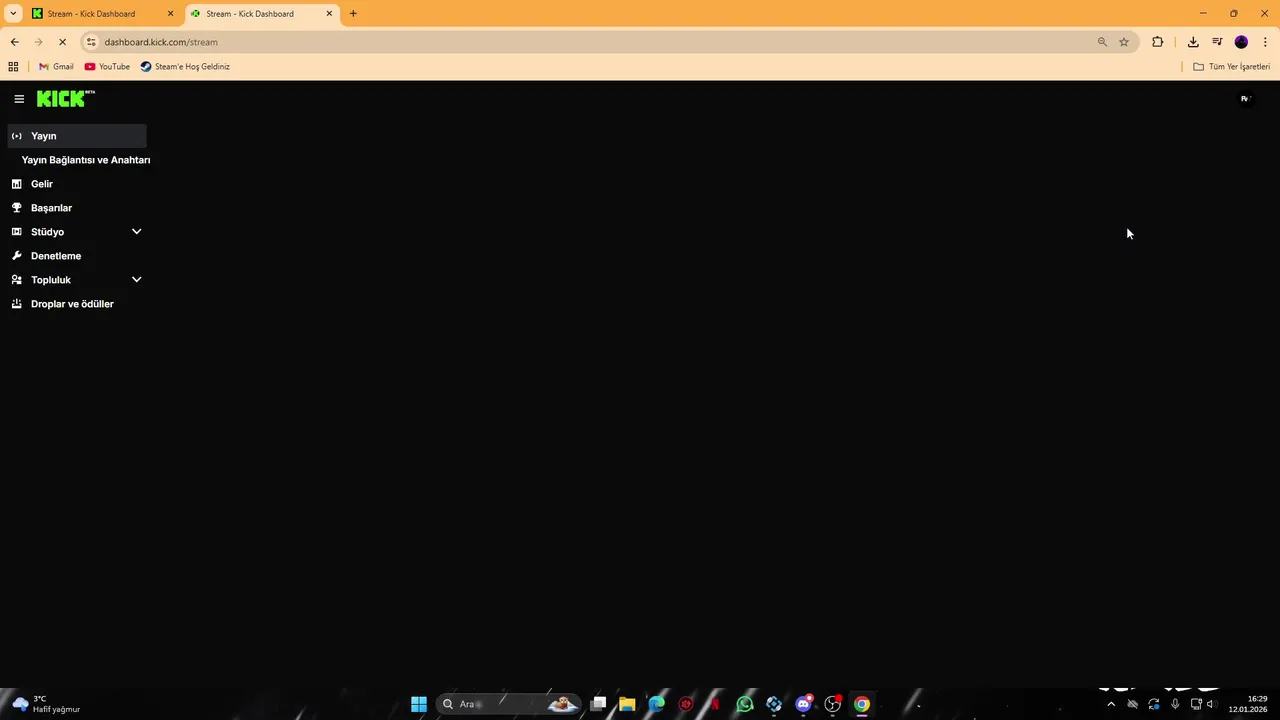The image size is (1280, 720).
Task: Click the Denetleme wrench icon
Action: (x=16, y=256)
